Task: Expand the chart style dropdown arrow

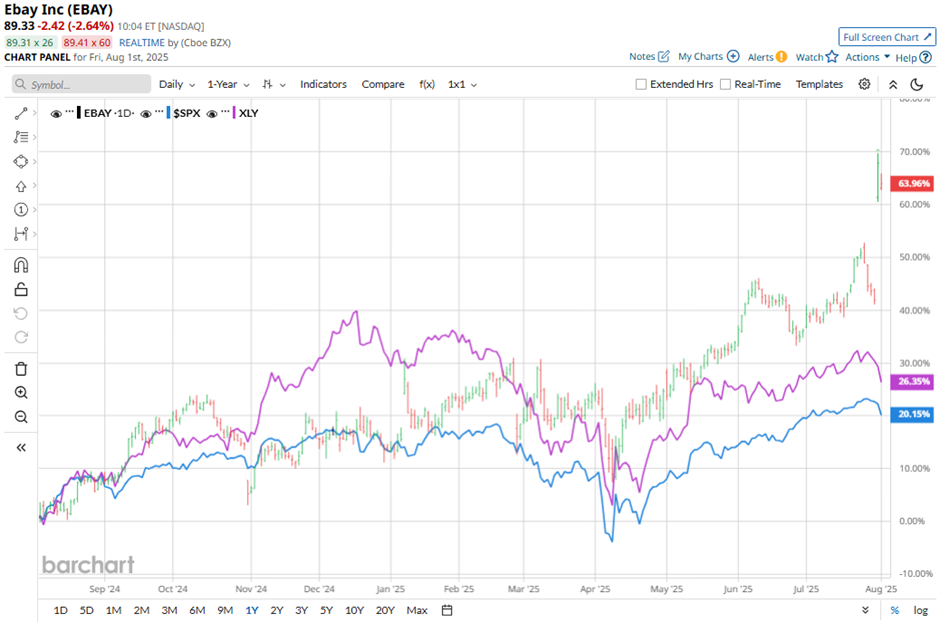Action: coord(282,85)
